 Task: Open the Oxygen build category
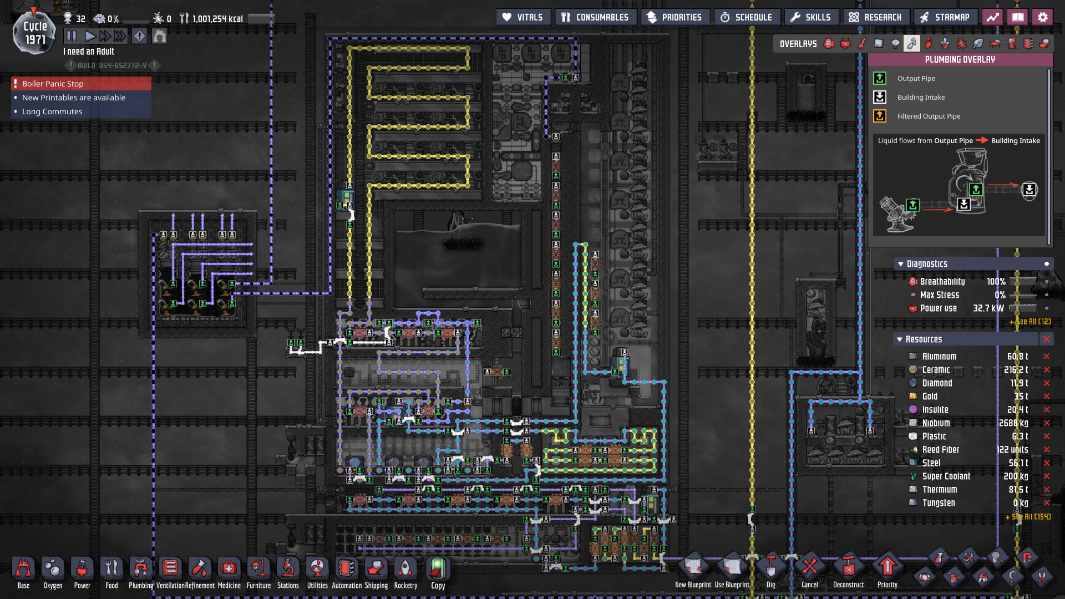(52, 573)
